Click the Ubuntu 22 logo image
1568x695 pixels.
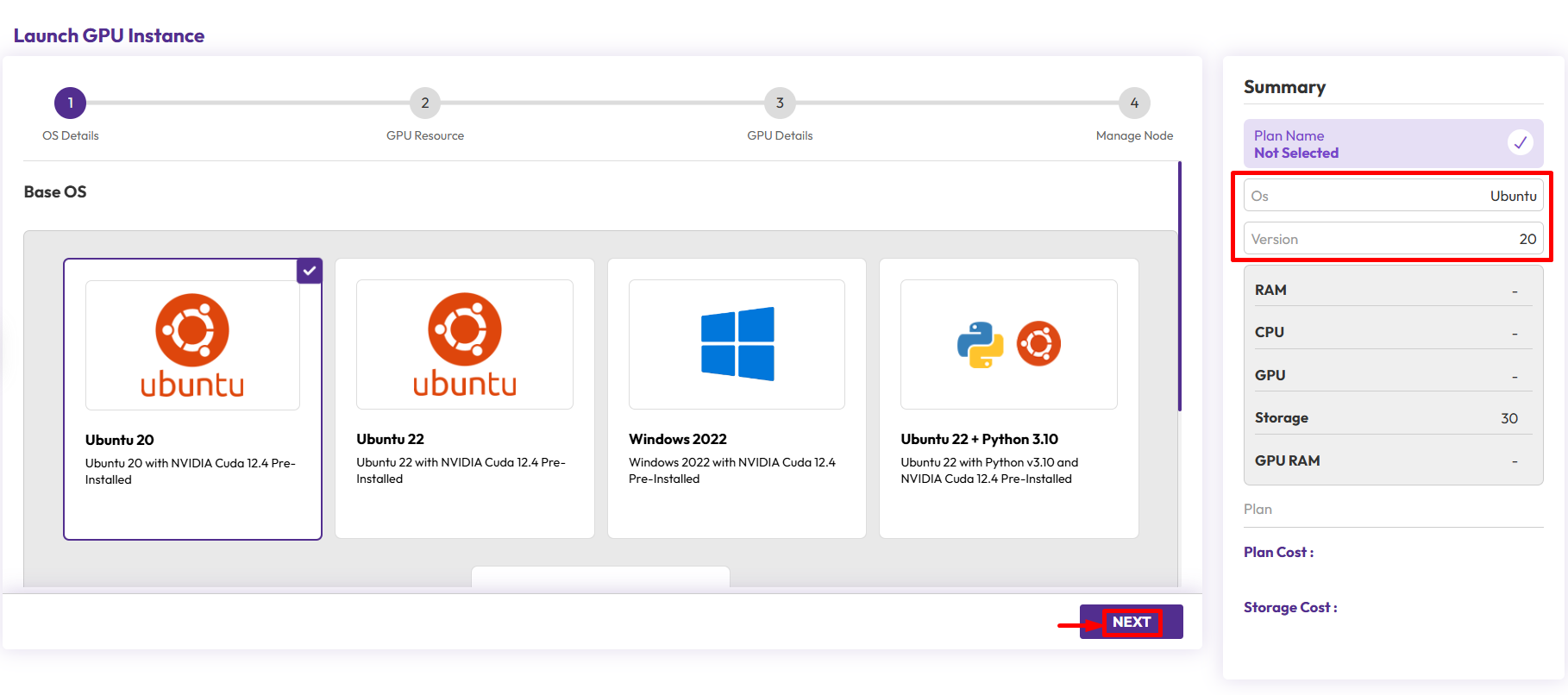tap(464, 344)
